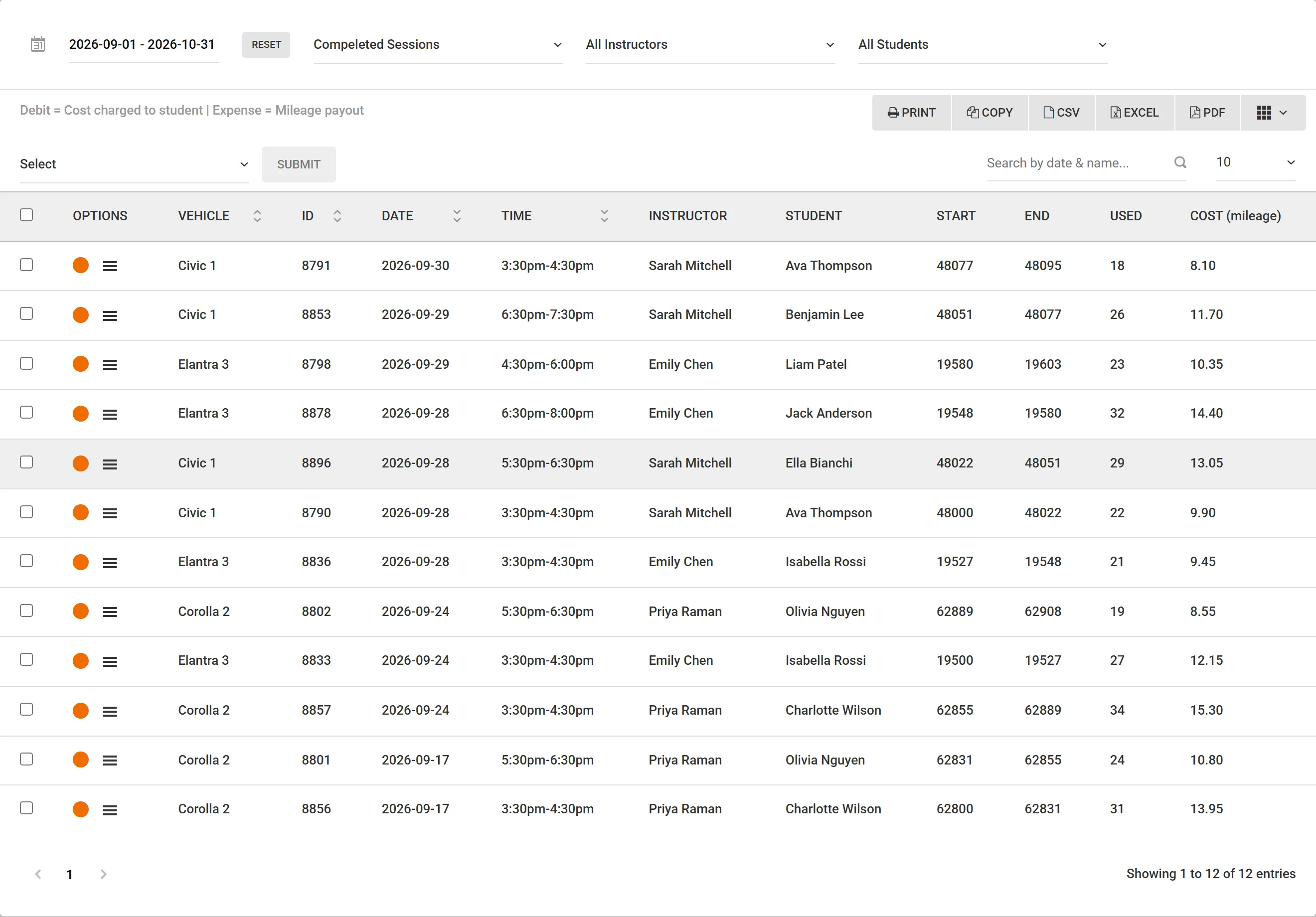1316x917 pixels.
Task: Change the 10 entries per page dropdown
Action: (1255, 163)
